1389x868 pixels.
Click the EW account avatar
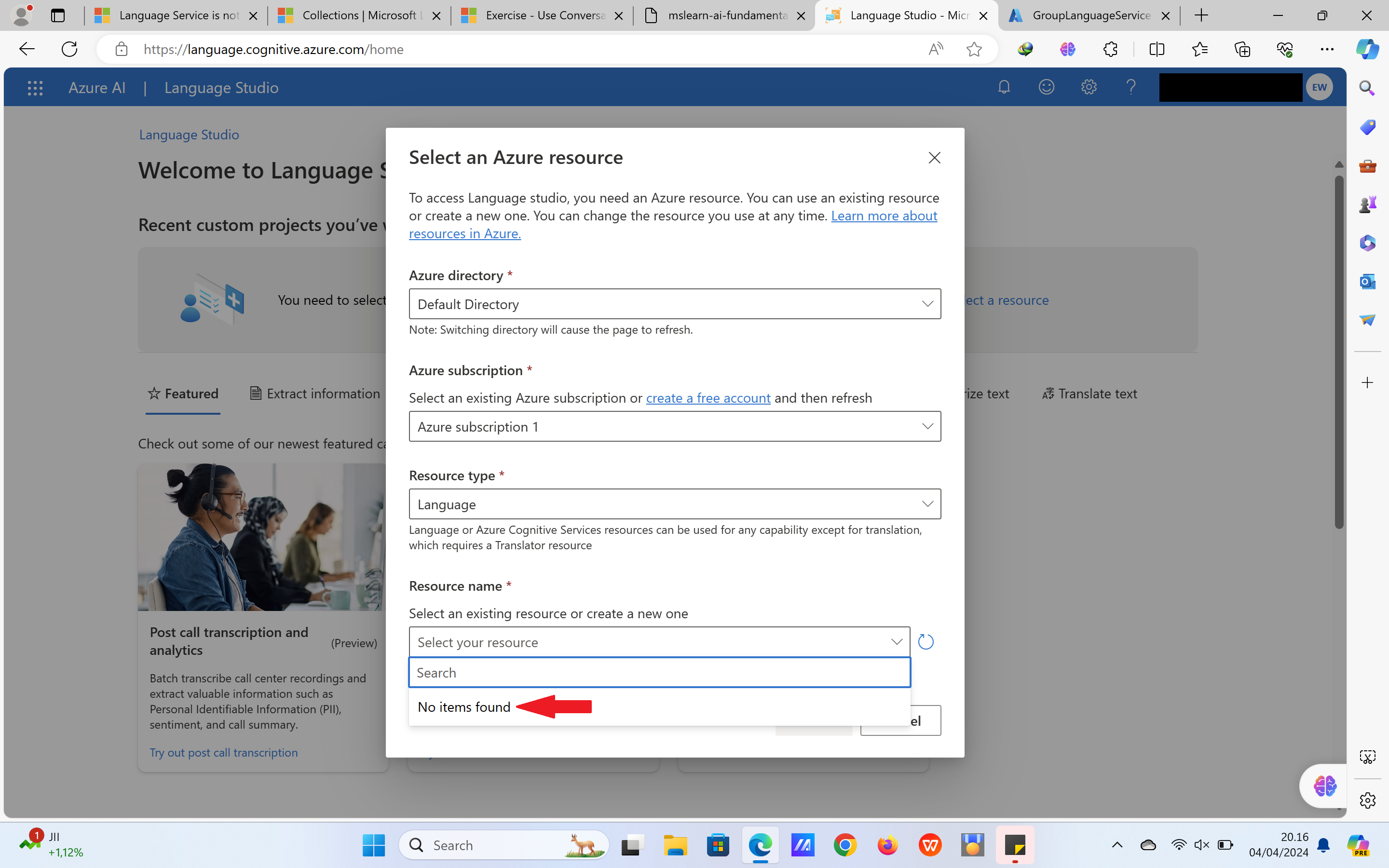click(1319, 87)
